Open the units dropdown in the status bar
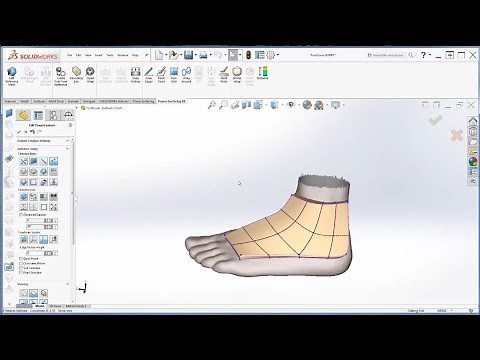Image resolution: width=480 pixels, height=360 pixels. 452,311
